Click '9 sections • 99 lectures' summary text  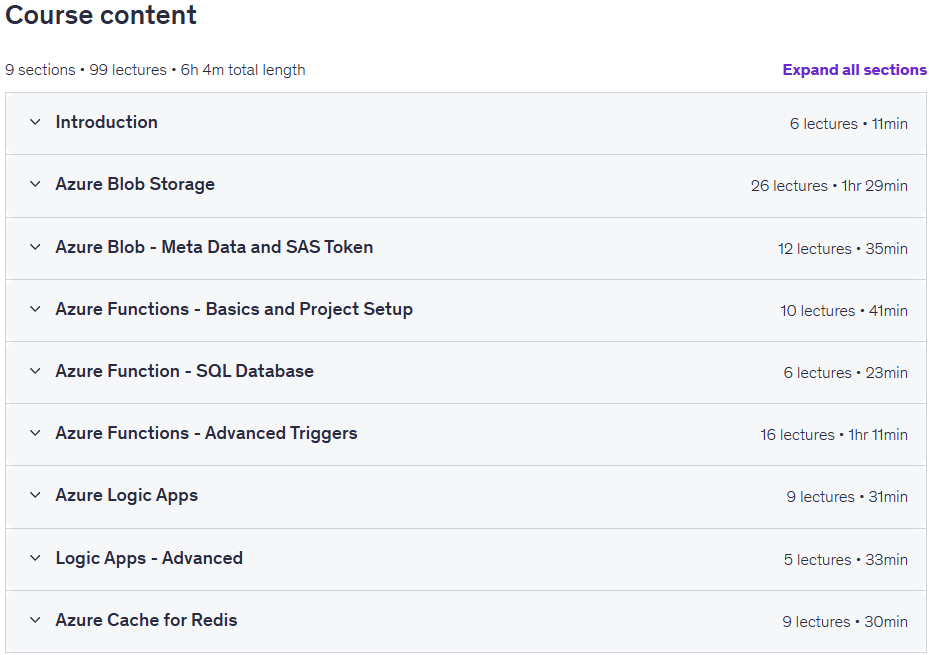[x=86, y=70]
